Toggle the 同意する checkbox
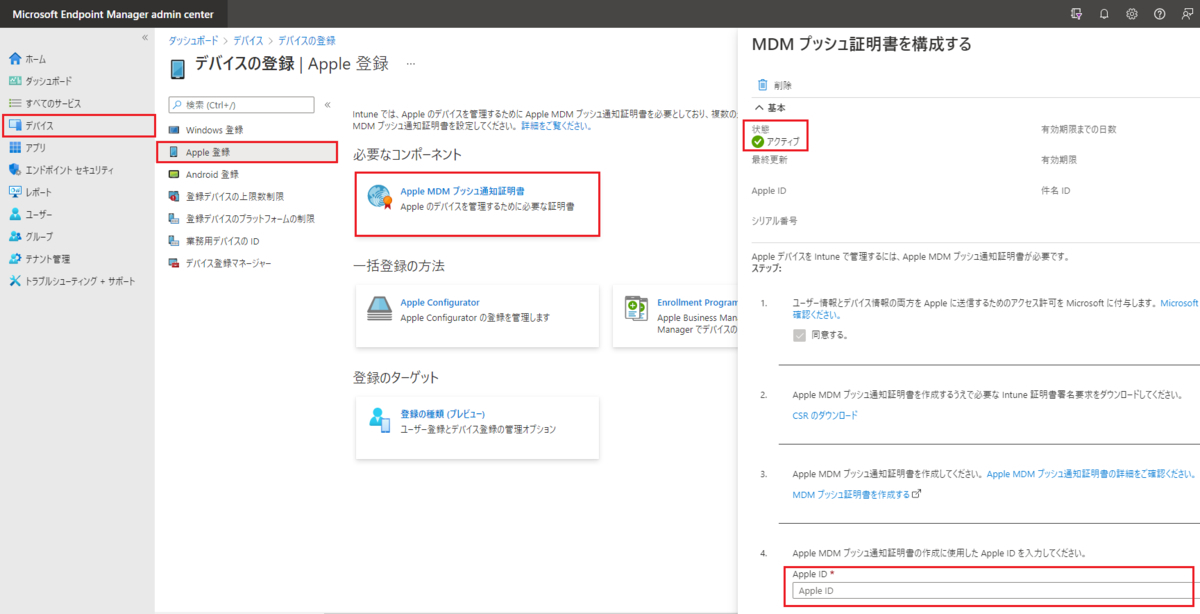1200x614 pixels. coord(799,335)
